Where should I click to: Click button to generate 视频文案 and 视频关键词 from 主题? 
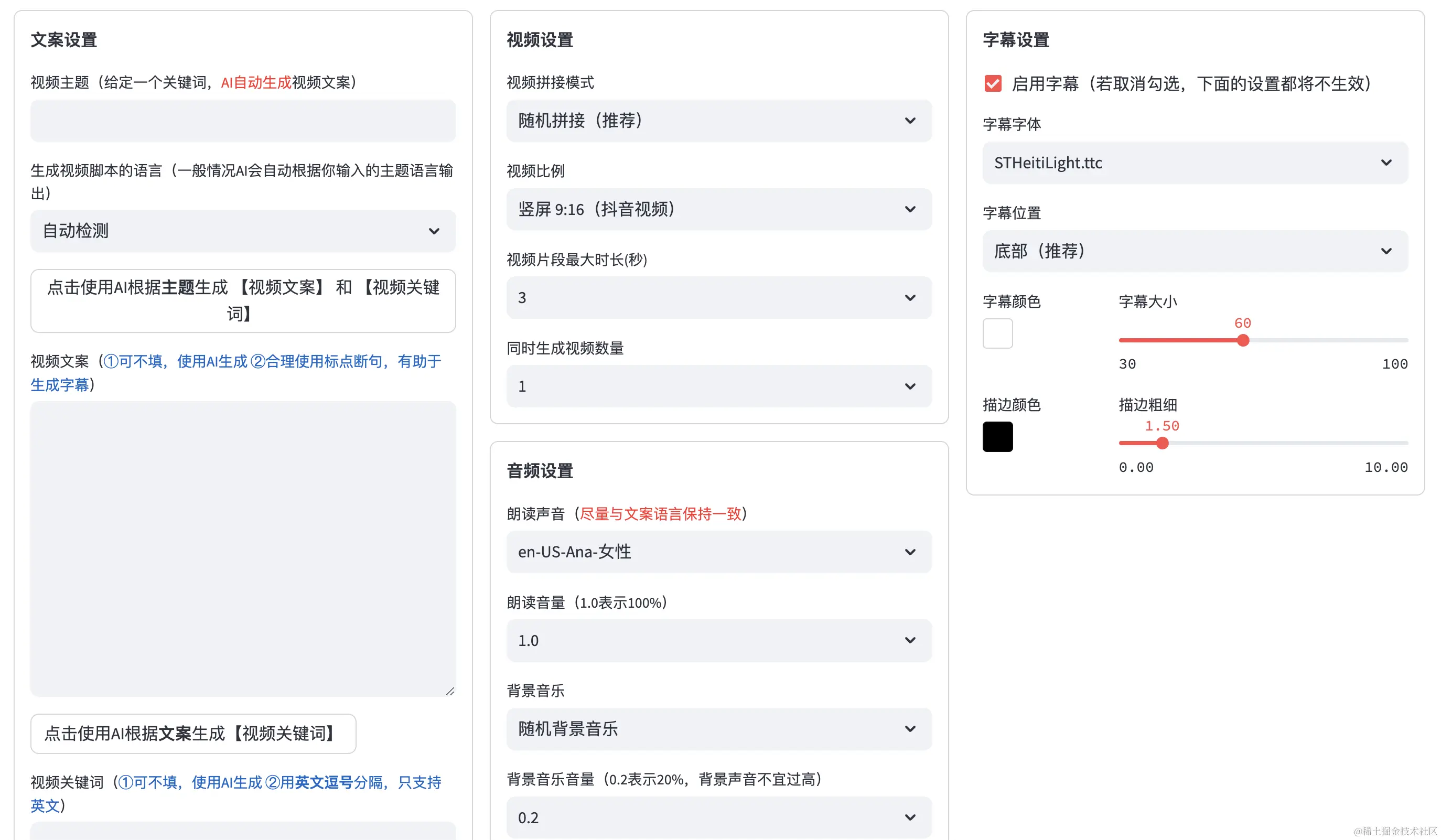242,301
